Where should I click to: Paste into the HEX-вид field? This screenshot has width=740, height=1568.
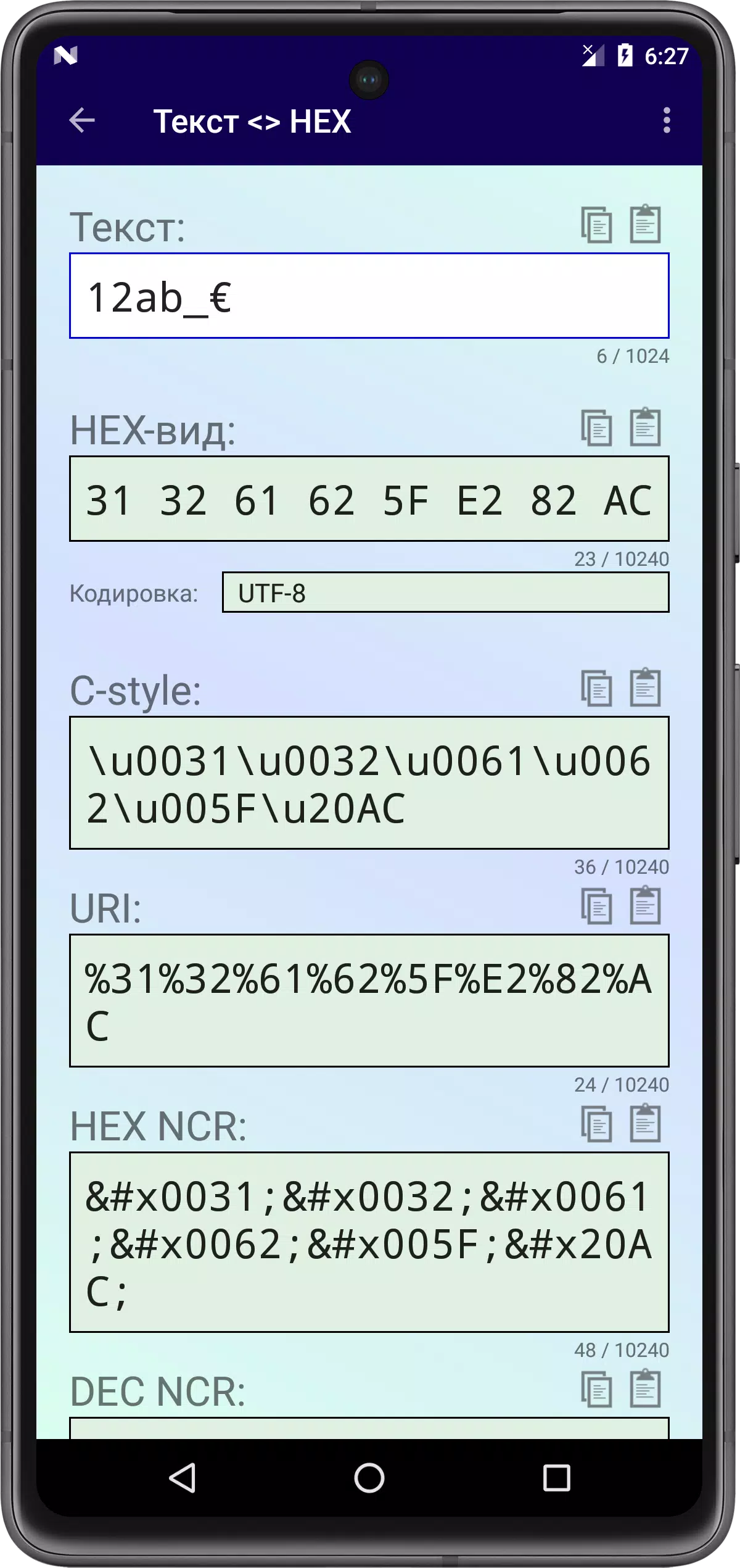click(645, 426)
